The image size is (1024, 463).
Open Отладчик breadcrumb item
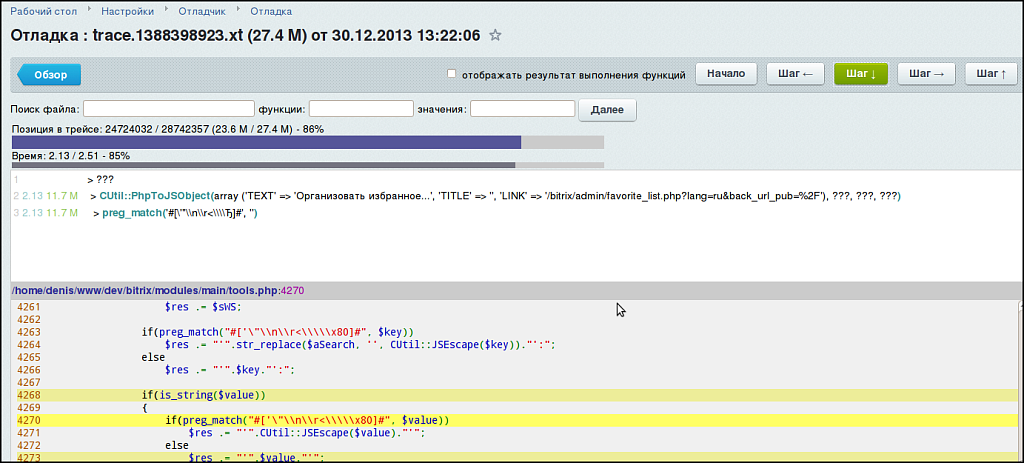pyautogui.click(x=202, y=11)
